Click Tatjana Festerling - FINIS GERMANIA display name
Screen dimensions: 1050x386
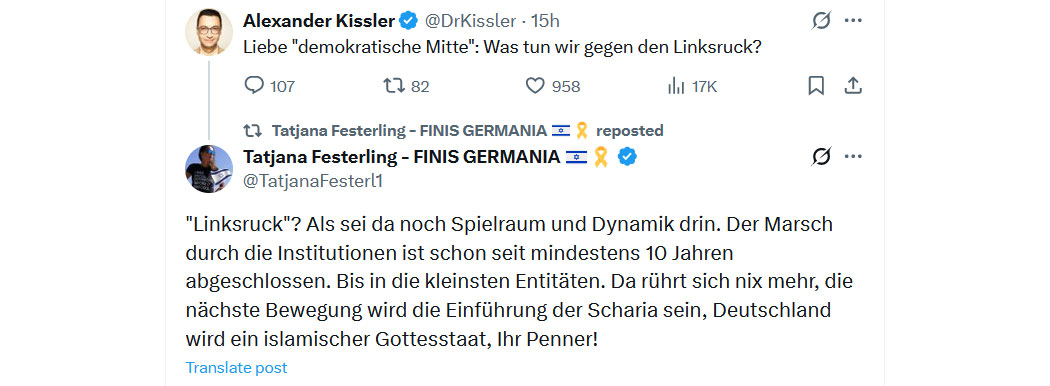[x=401, y=157]
